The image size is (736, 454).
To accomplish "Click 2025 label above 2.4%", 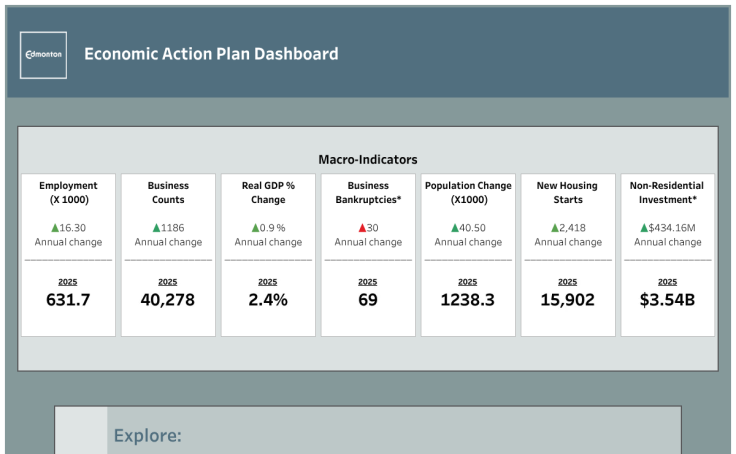I will (x=268, y=282).
